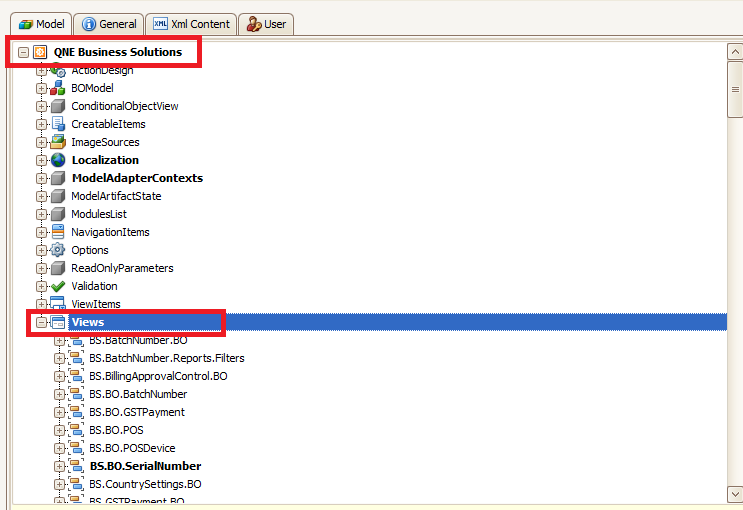Click the BS.CountrySettings.BO view icon

click(x=76, y=484)
